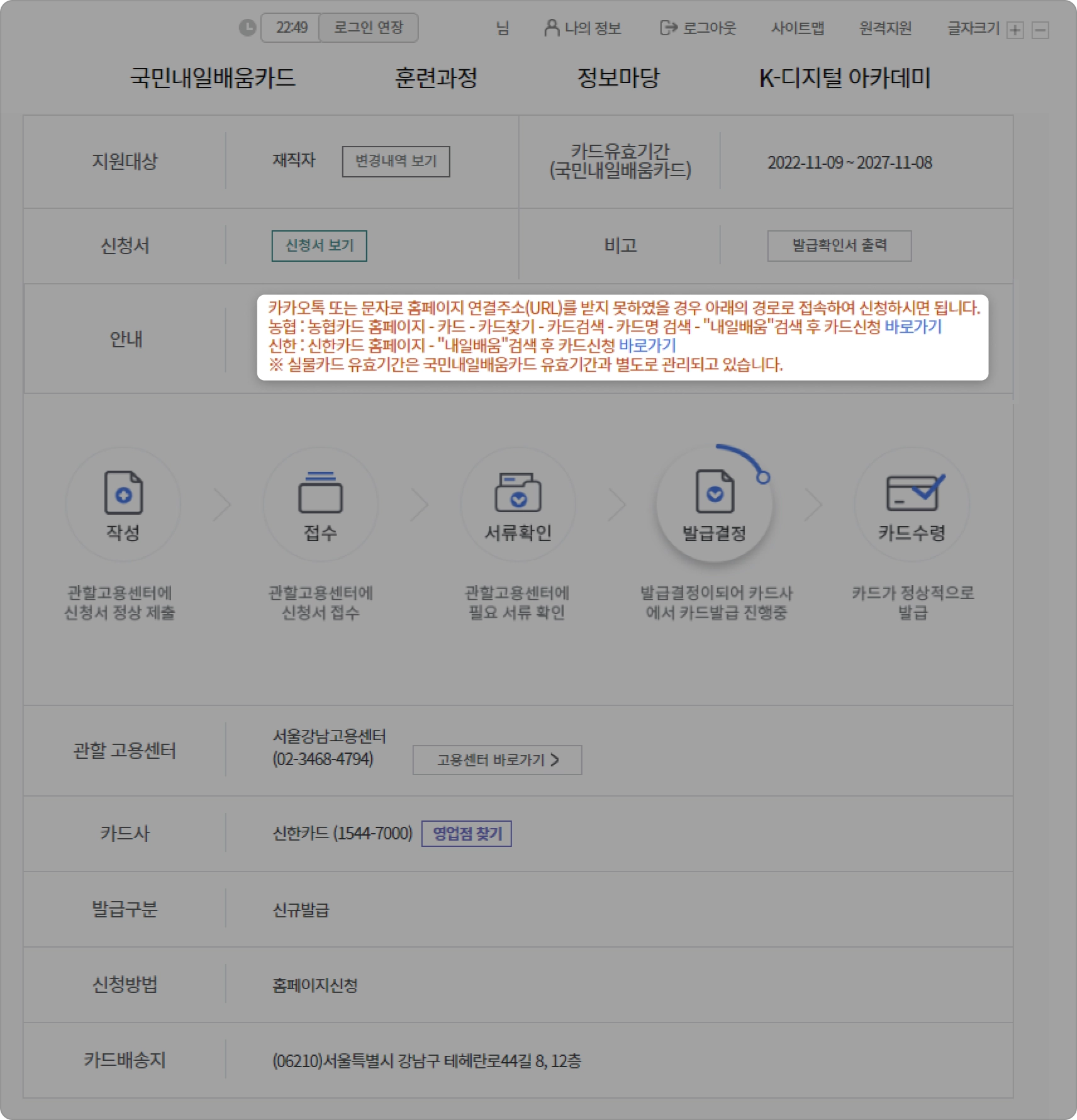Click 발급확인서 출력 button
Viewport: 1077px width, 1120px height.
coord(839,246)
